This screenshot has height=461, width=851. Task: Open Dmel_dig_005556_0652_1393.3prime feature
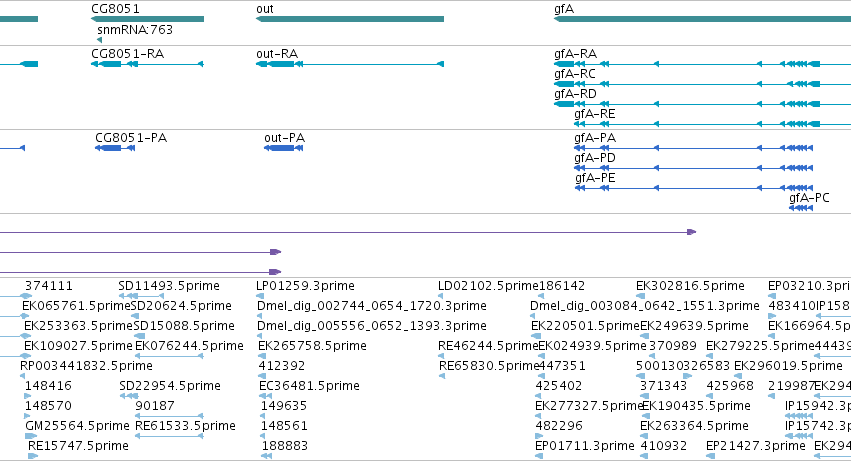click(372, 326)
